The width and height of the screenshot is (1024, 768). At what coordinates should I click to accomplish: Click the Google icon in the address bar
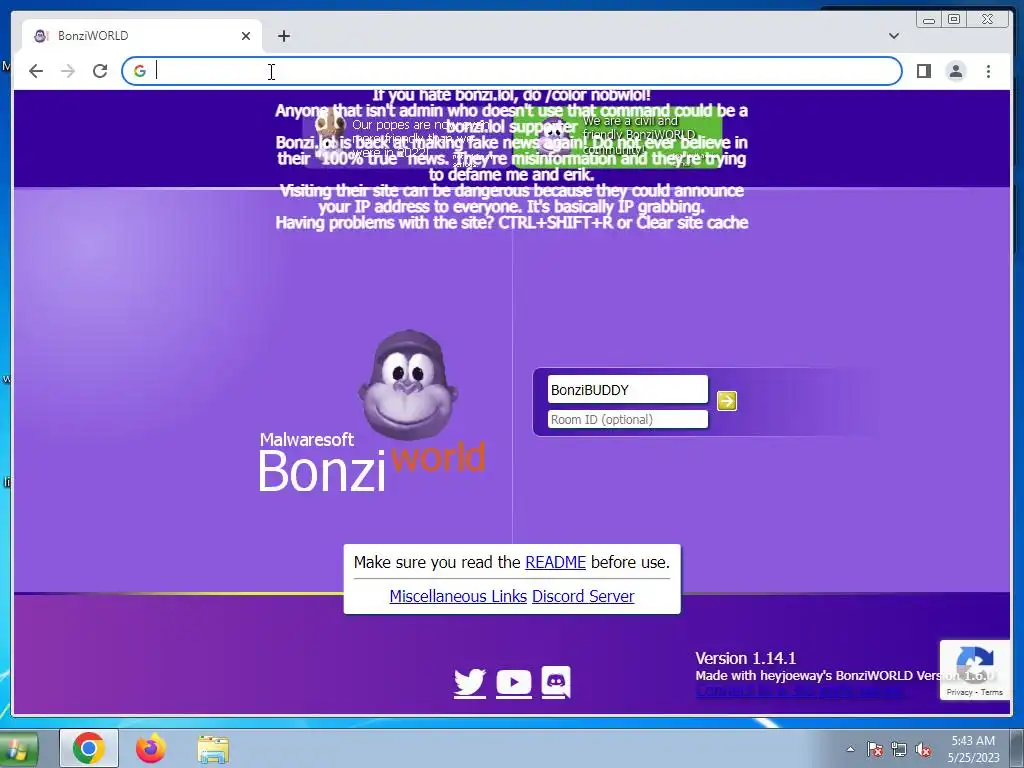[140, 71]
